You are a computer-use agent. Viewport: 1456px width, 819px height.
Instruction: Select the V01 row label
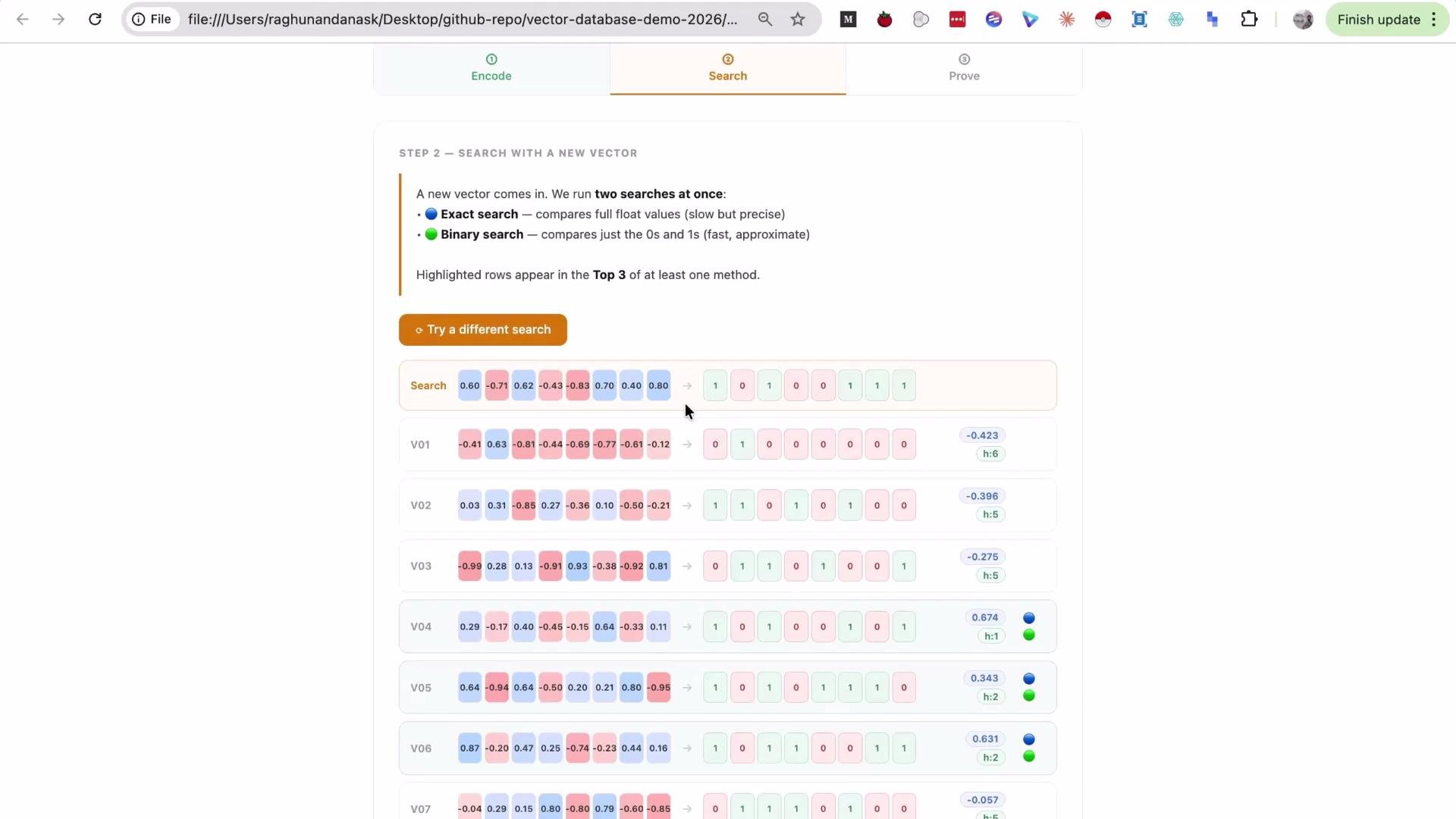(420, 444)
